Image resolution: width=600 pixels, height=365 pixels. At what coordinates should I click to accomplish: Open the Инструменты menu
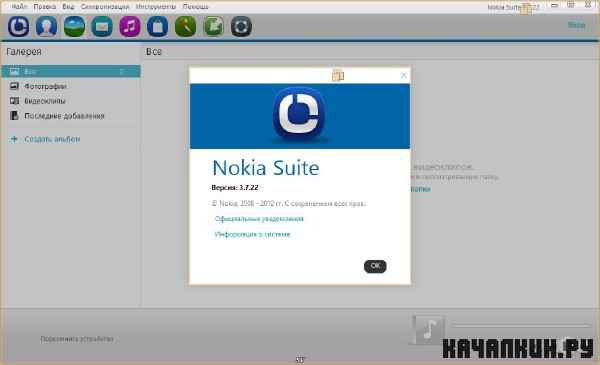click(x=156, y=7)
